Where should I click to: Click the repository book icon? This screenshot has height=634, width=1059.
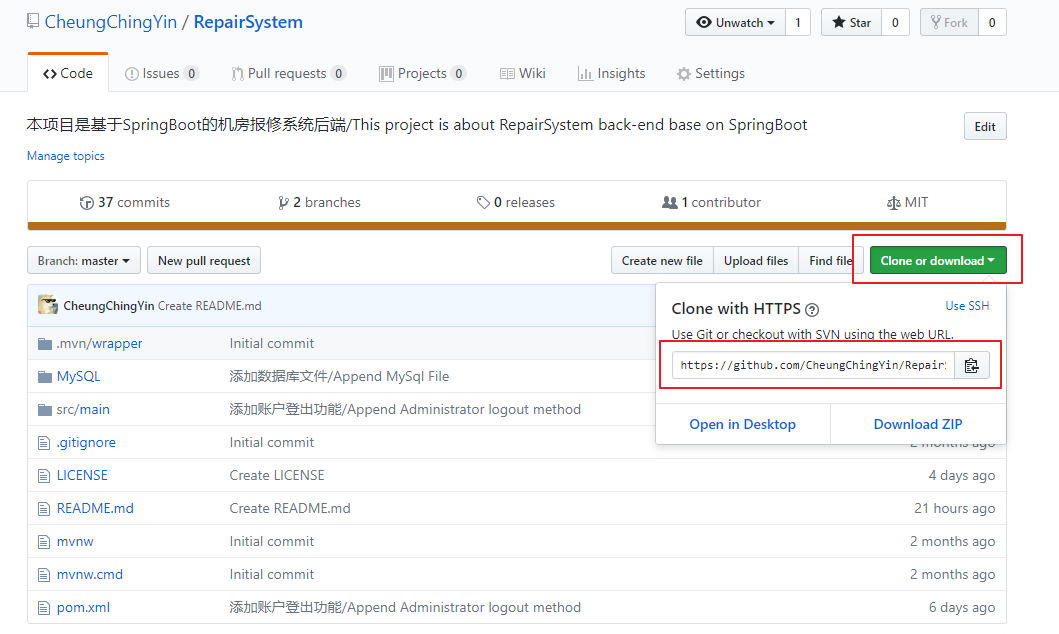tap(32, 22)
